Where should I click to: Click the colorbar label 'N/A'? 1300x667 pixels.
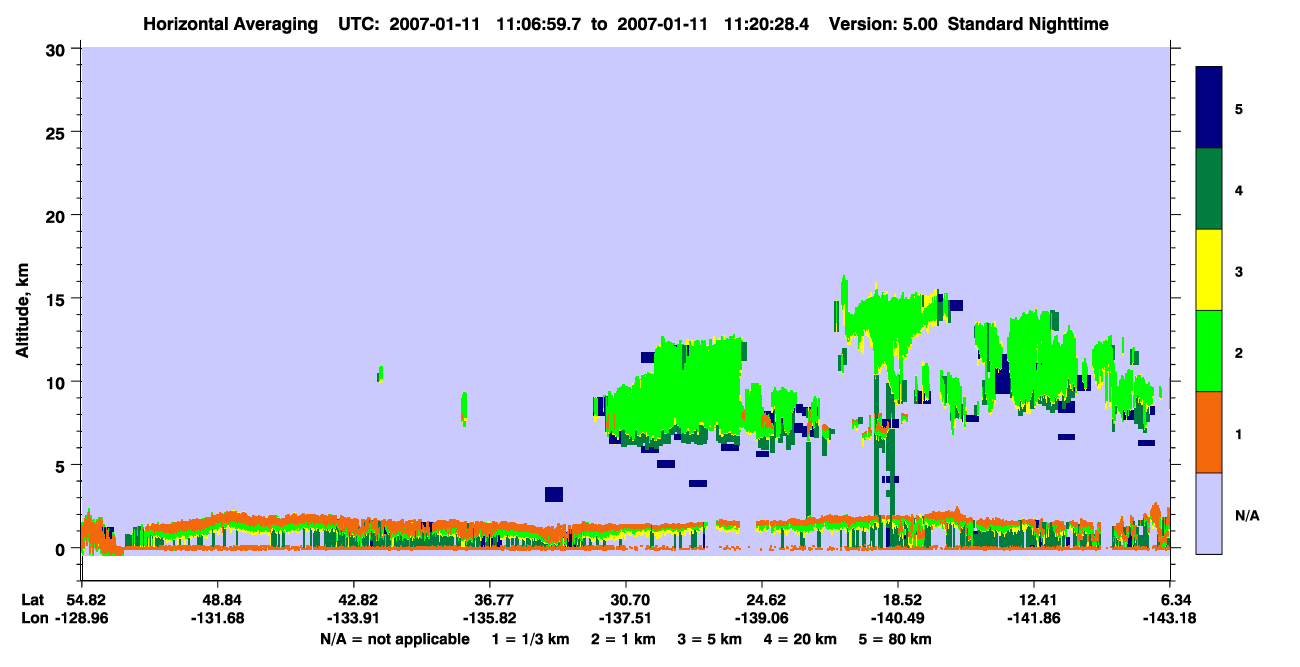pos(1247,515)
